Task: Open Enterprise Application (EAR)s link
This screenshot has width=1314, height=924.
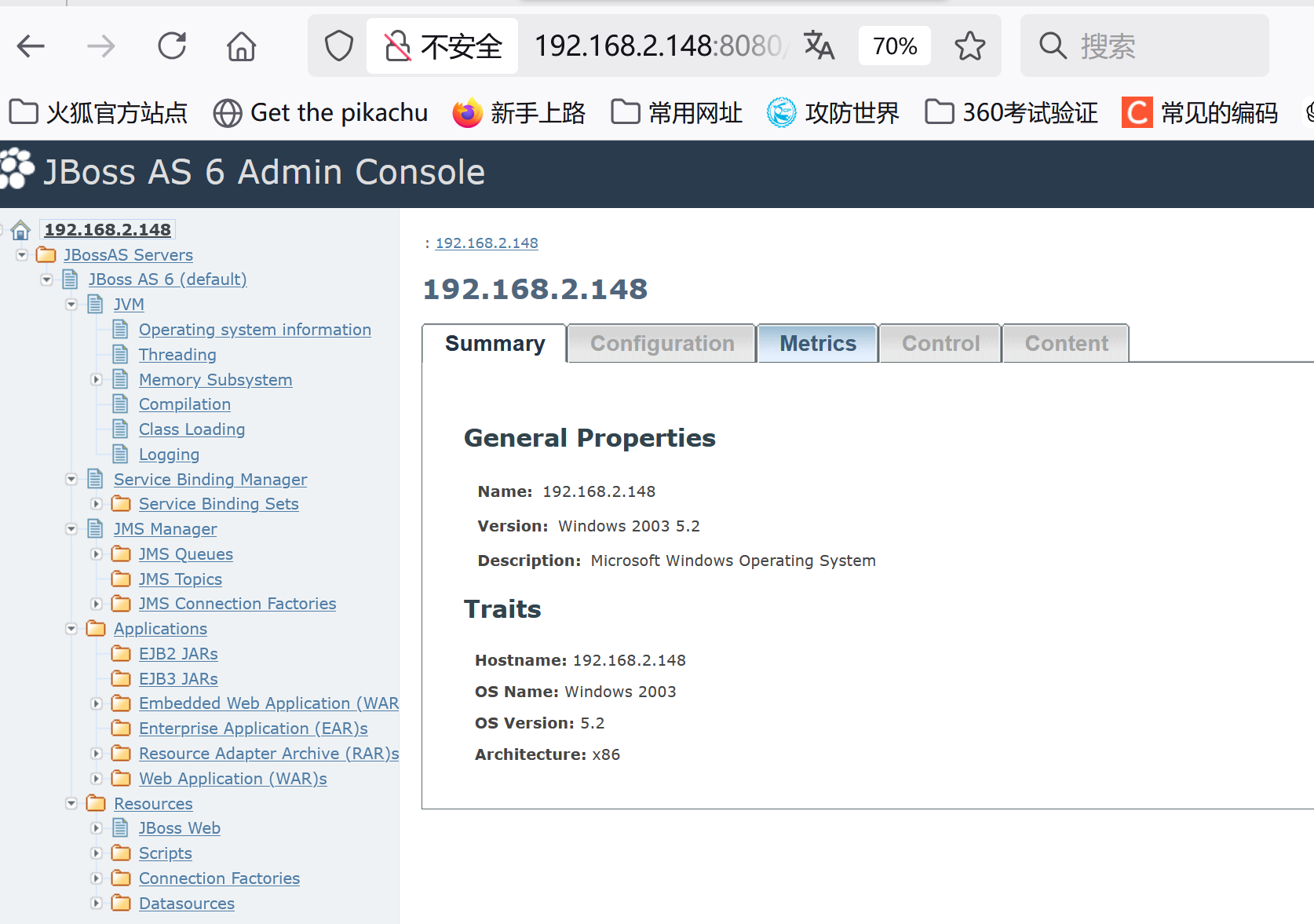Action: pyautogui.click(x=253, y=729)
